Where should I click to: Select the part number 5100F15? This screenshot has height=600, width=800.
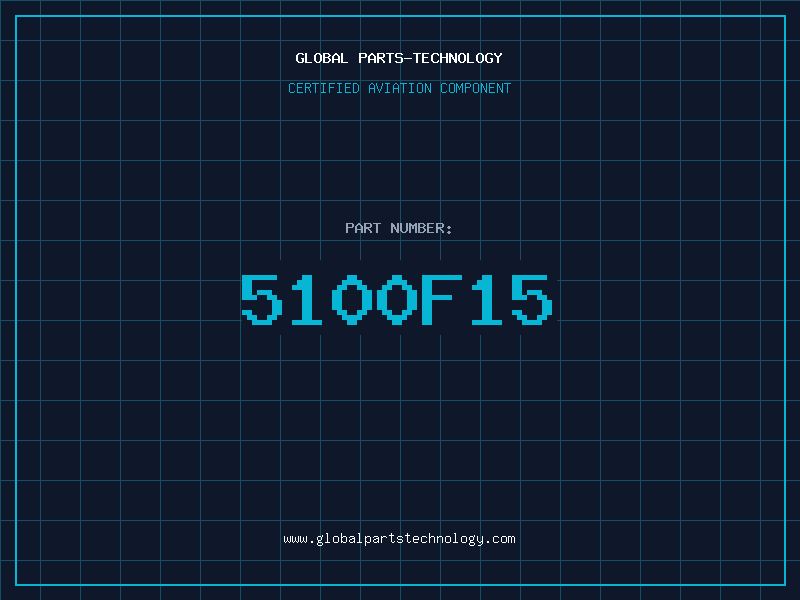pos(397,299)
